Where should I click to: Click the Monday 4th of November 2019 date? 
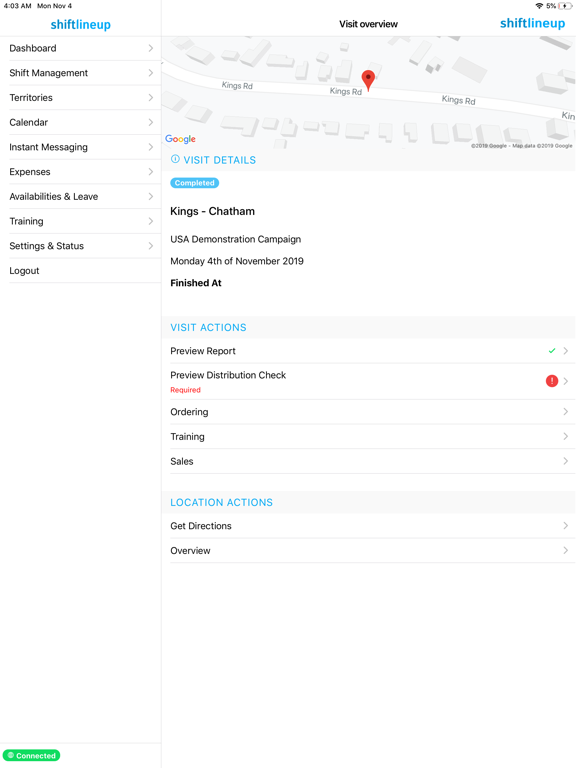point(237,261)
